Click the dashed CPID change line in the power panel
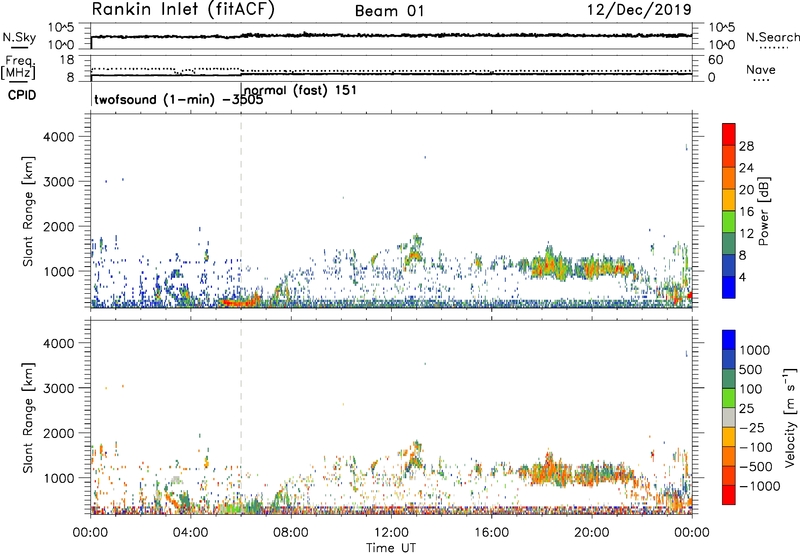The height and width of the screenshot is (554, 800). point(241,211)
